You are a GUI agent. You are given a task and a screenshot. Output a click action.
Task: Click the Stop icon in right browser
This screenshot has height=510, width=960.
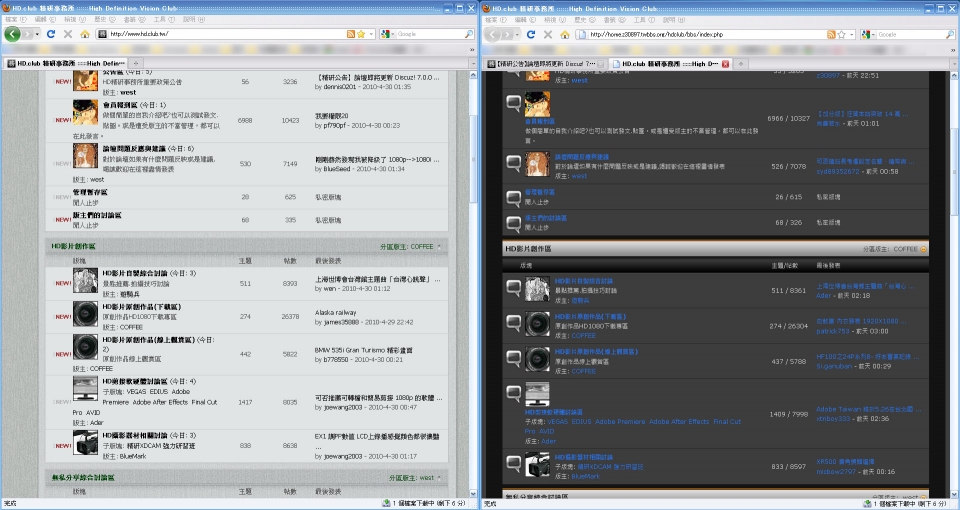click(548, 34)
